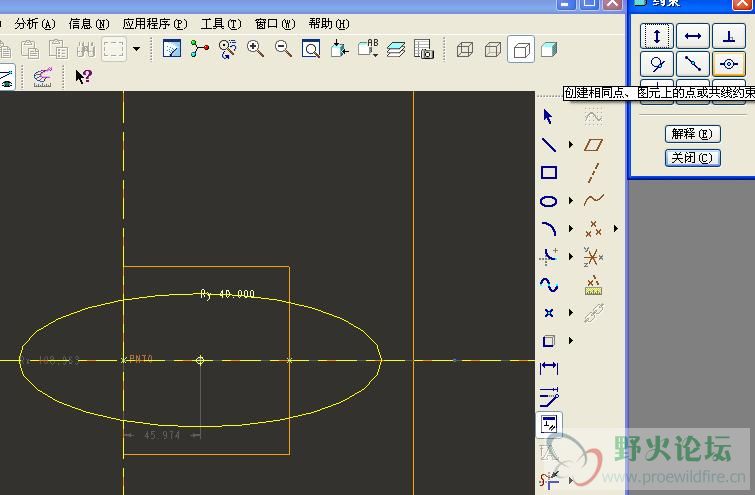The height and width of the screenshot is (495, 755).
Task: Open the 窗口(W) menu
Action: click(274, 24)
